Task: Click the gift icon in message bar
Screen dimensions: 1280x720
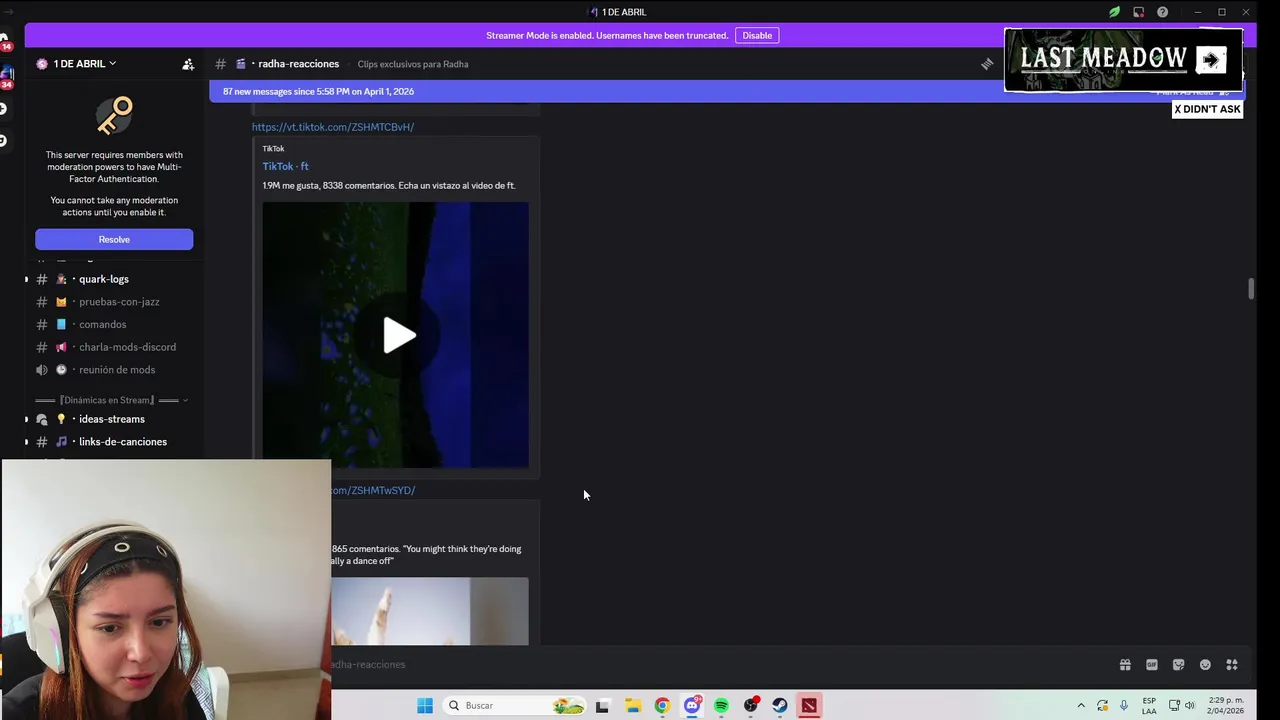Action: (1125, 665)
